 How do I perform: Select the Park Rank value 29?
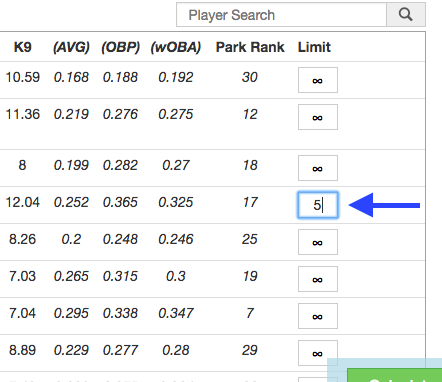click(x=250, y=350)
